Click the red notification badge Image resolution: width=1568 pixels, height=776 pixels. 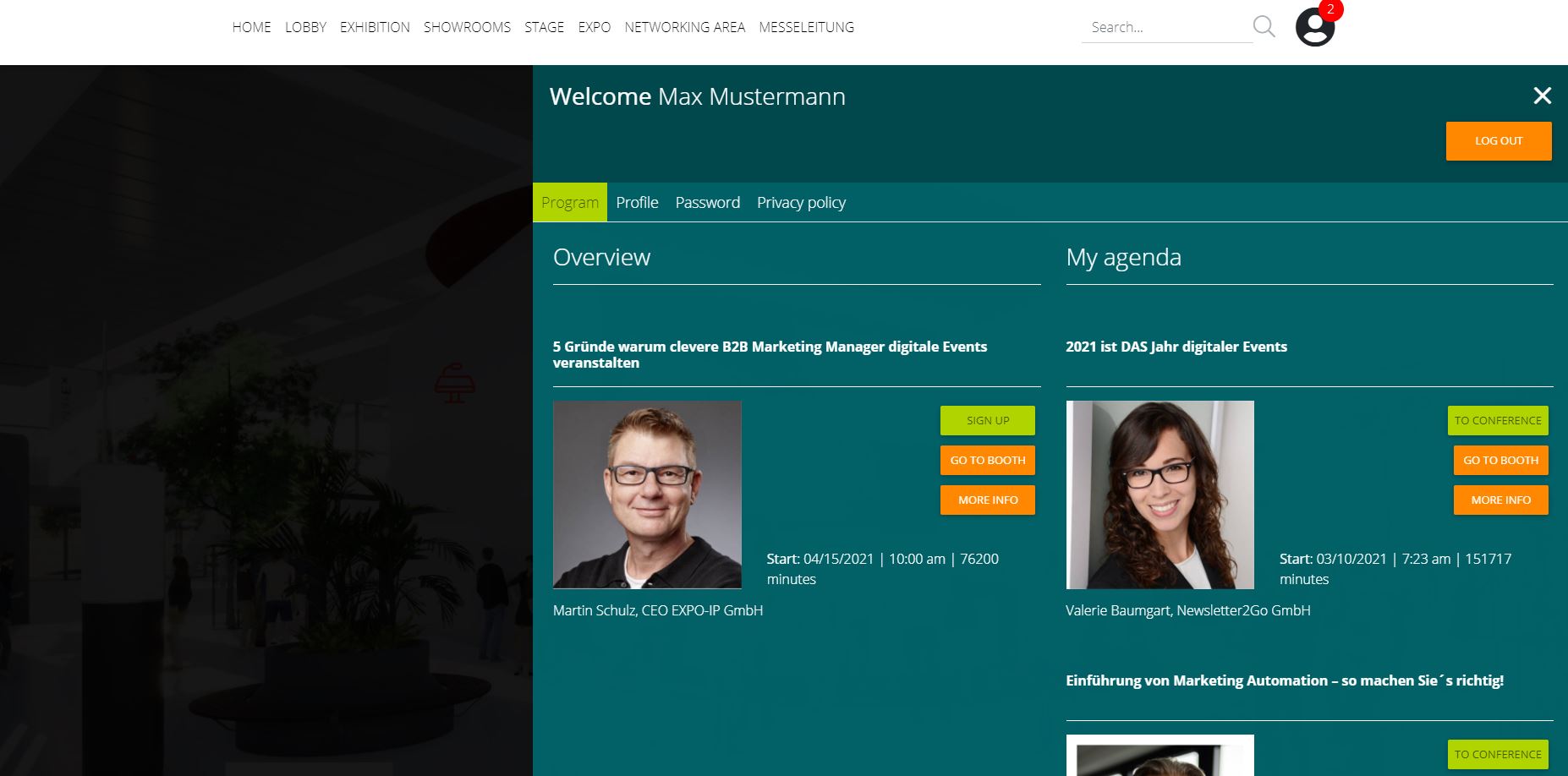(1331, 10)
